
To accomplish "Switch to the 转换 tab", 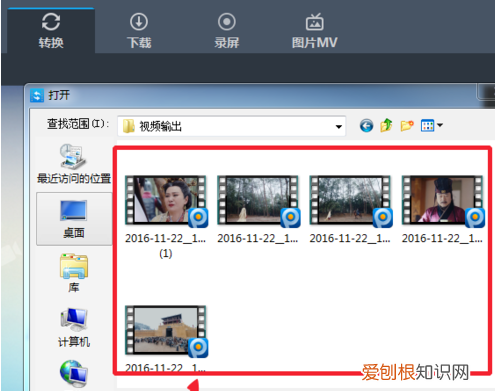I will (51, 31).
